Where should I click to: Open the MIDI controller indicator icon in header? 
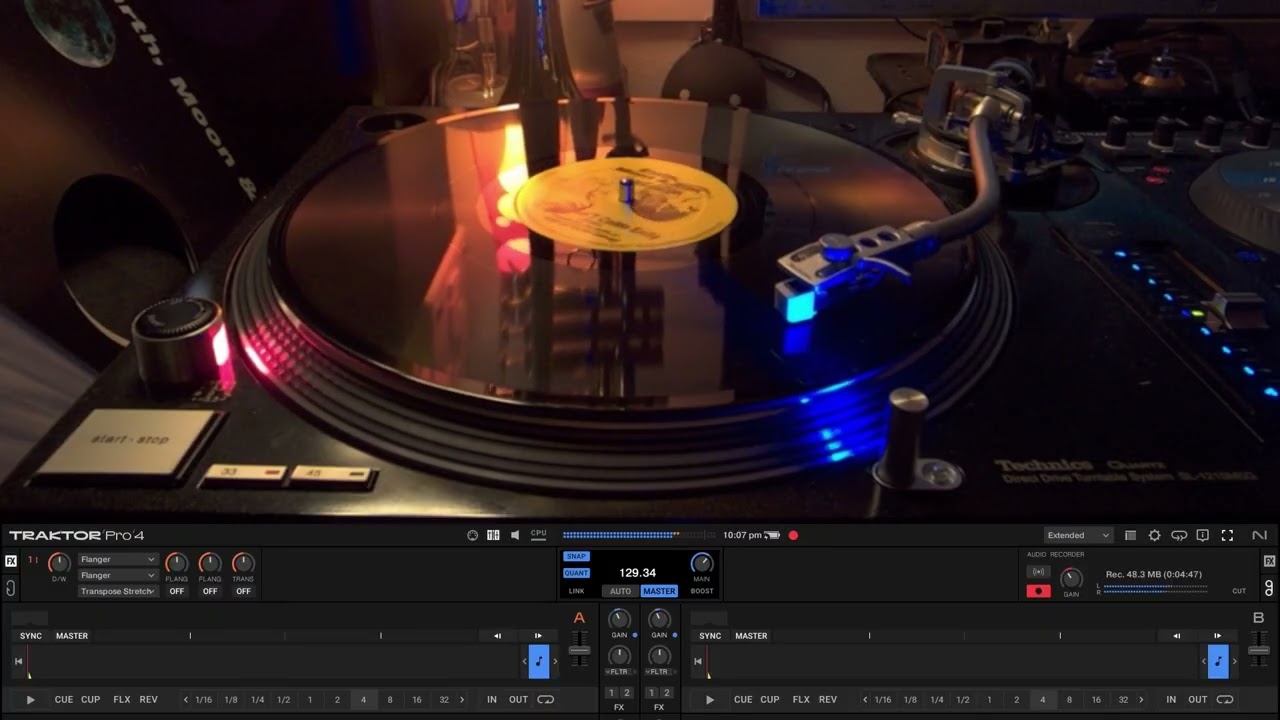473,535
